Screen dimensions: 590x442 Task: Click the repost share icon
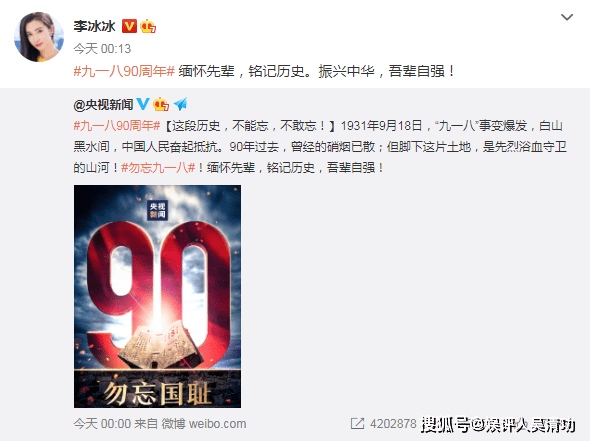357,424
